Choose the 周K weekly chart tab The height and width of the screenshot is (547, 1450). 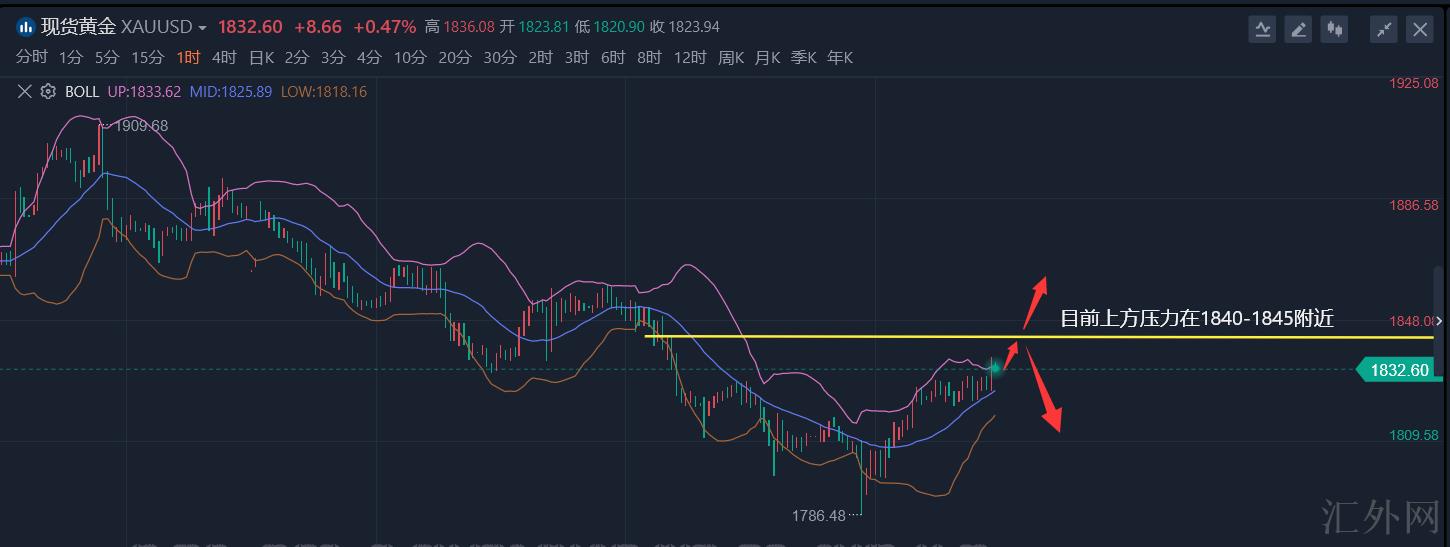(x=731, y=58)
